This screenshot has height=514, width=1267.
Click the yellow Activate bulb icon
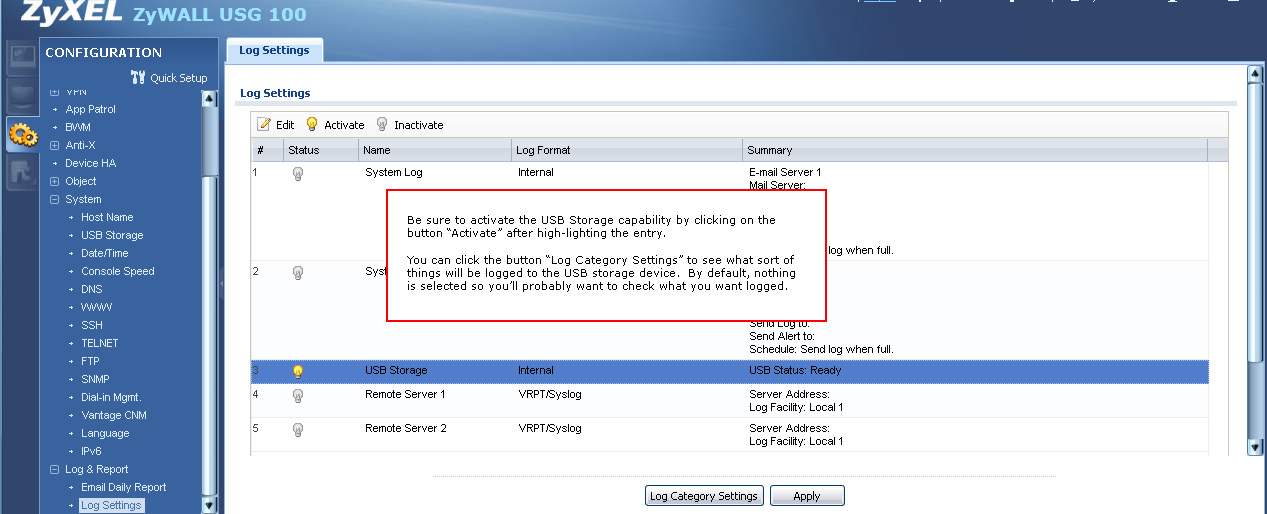[x=312, y=125]
